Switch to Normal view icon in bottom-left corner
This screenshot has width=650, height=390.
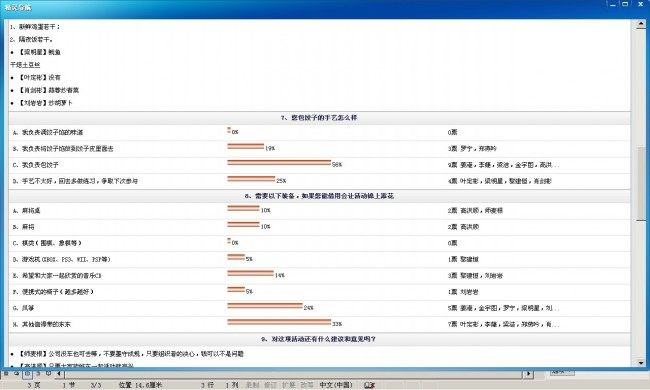pyautogui.click(x=6, y=373)
